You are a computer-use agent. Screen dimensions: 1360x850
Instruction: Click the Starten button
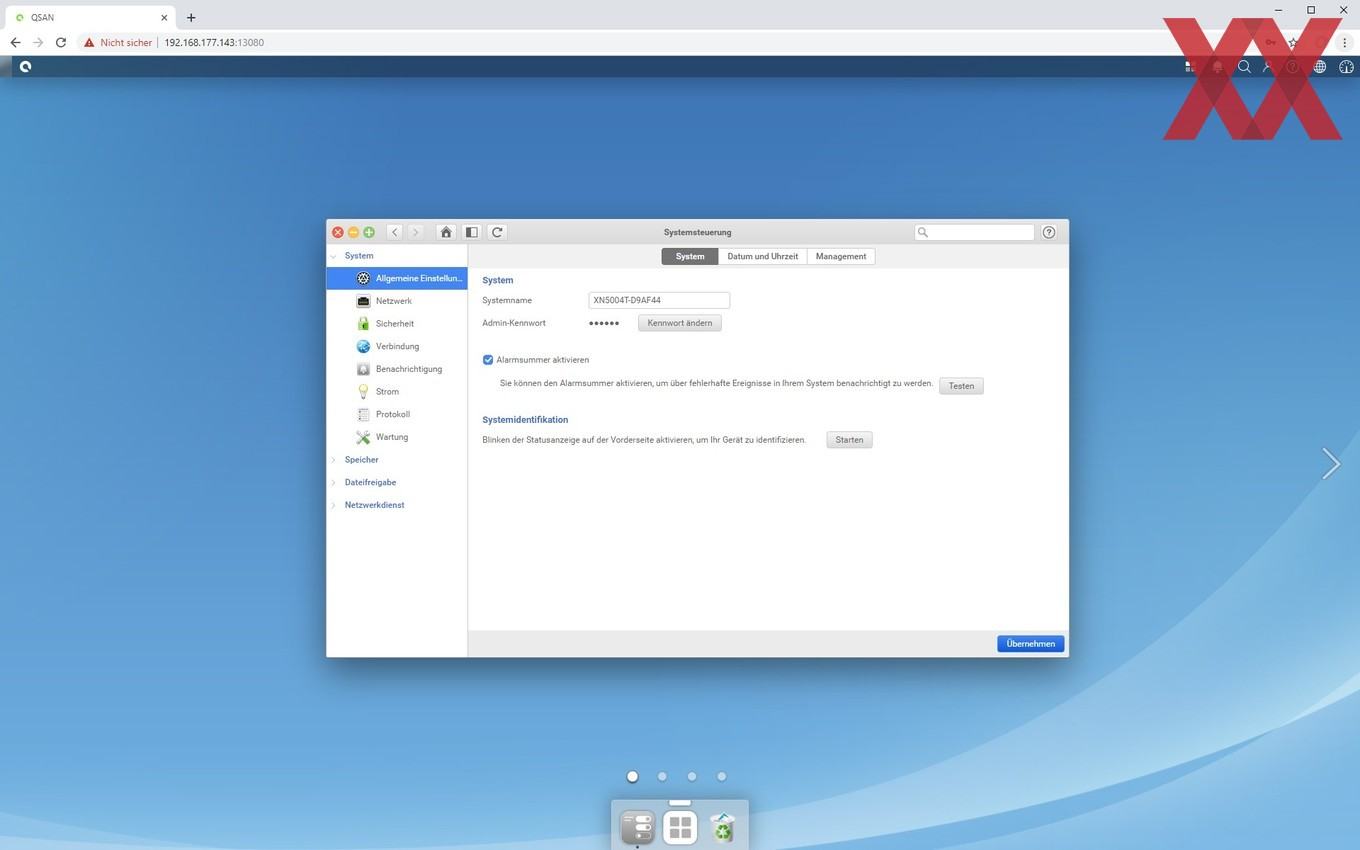pyautogui.click(x=849, y=440)
